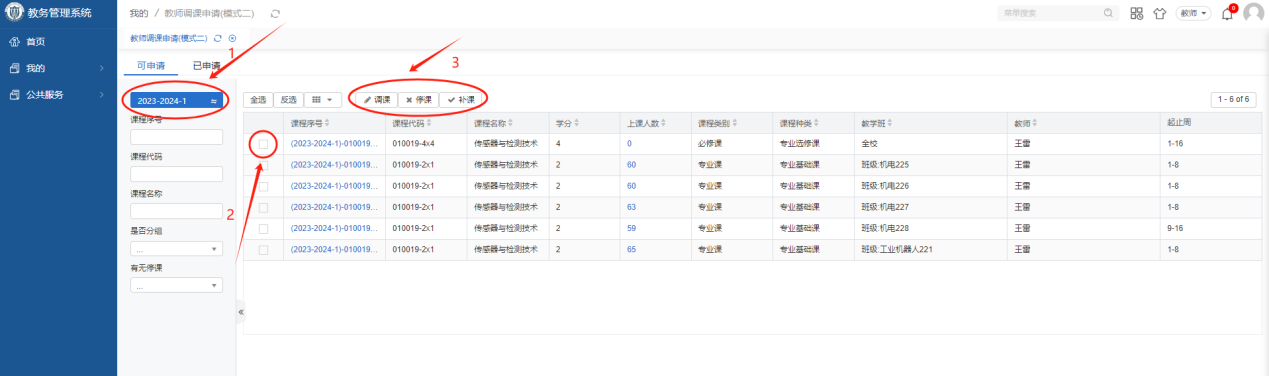Open the 2023-2024-1 semester selector

176,101
